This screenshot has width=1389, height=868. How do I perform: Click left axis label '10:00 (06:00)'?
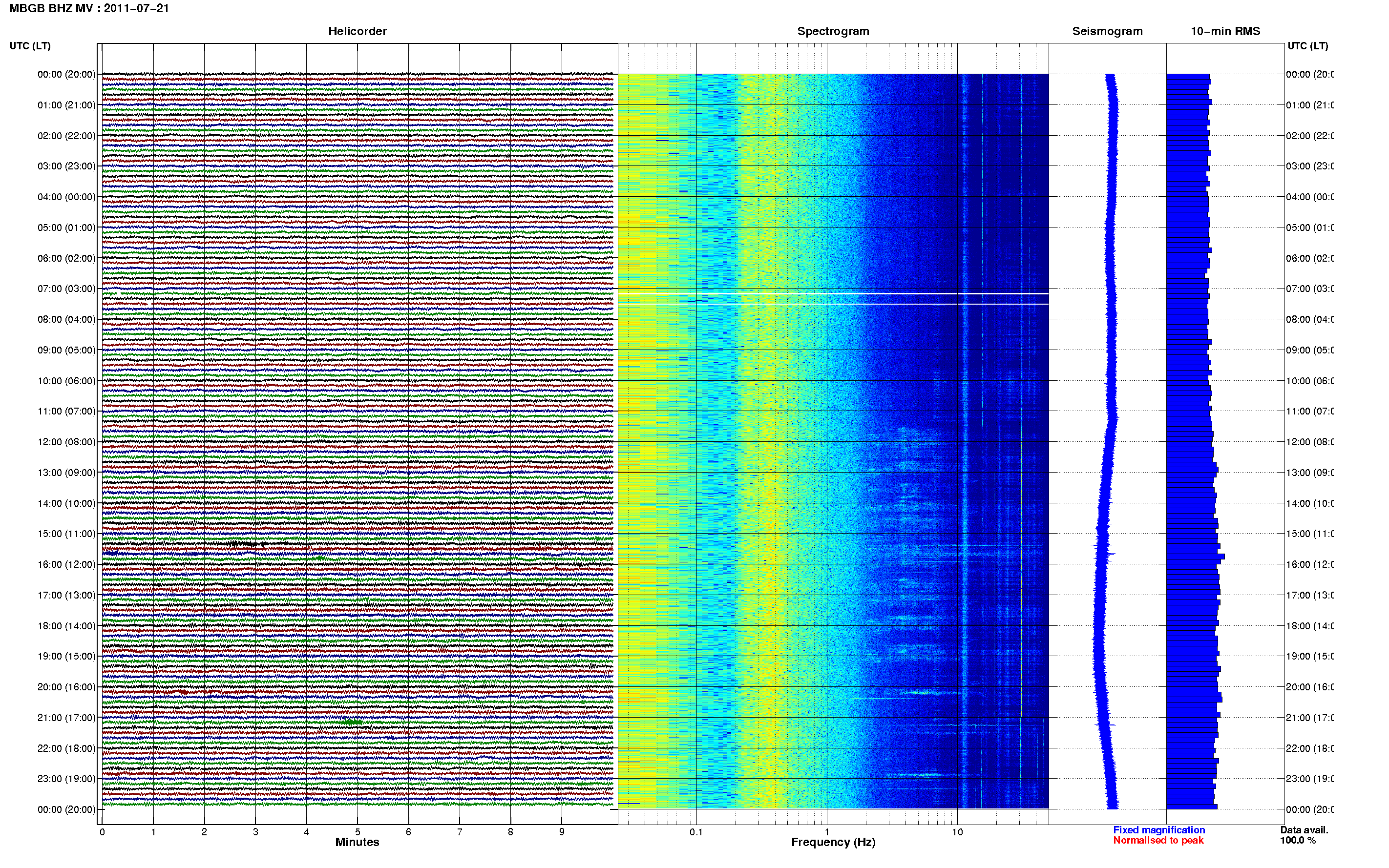(x=66, y=381)
